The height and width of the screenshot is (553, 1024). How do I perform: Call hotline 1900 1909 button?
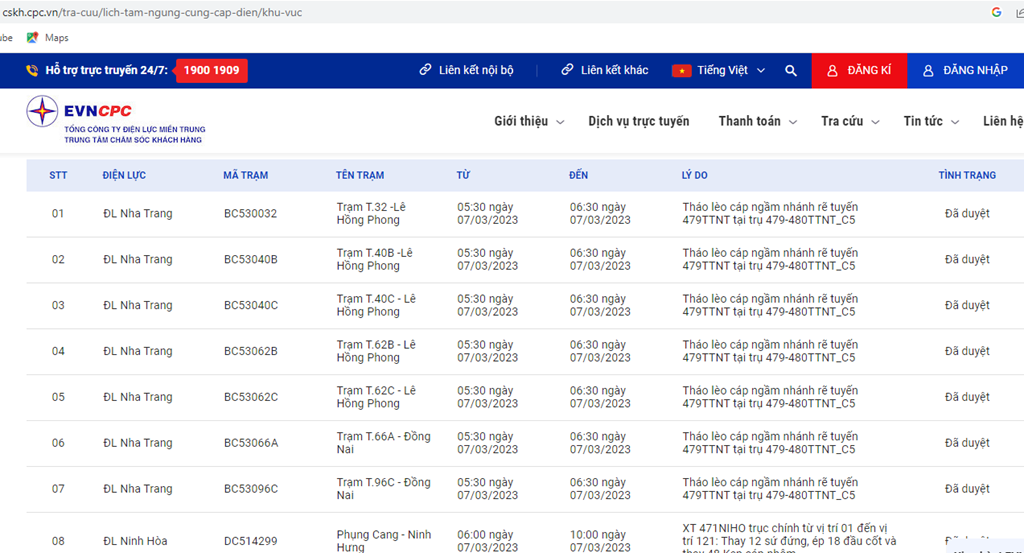[x=211, y=71]
